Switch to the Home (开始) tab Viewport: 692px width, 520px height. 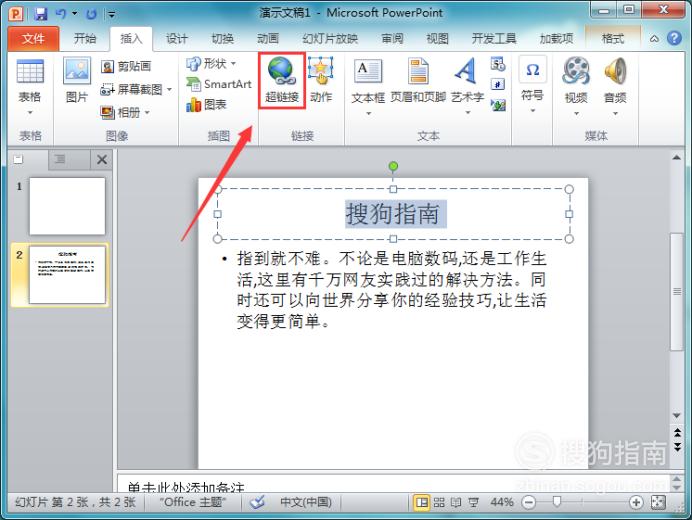coord(85,39)
